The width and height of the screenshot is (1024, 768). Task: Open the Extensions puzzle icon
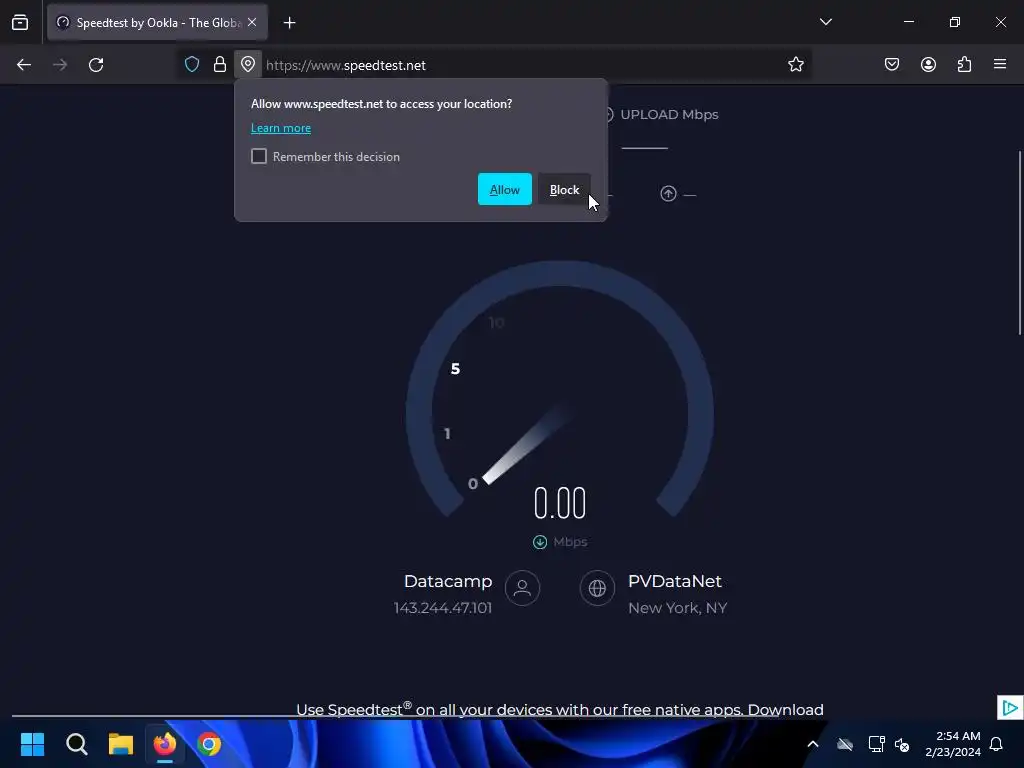pyautogui.click(x=964, y=65)
